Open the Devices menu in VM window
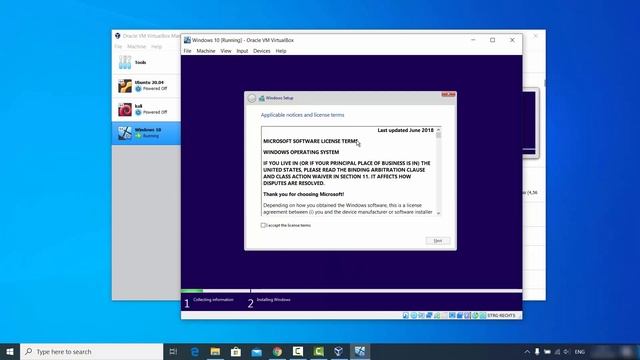 pos(262,51)
